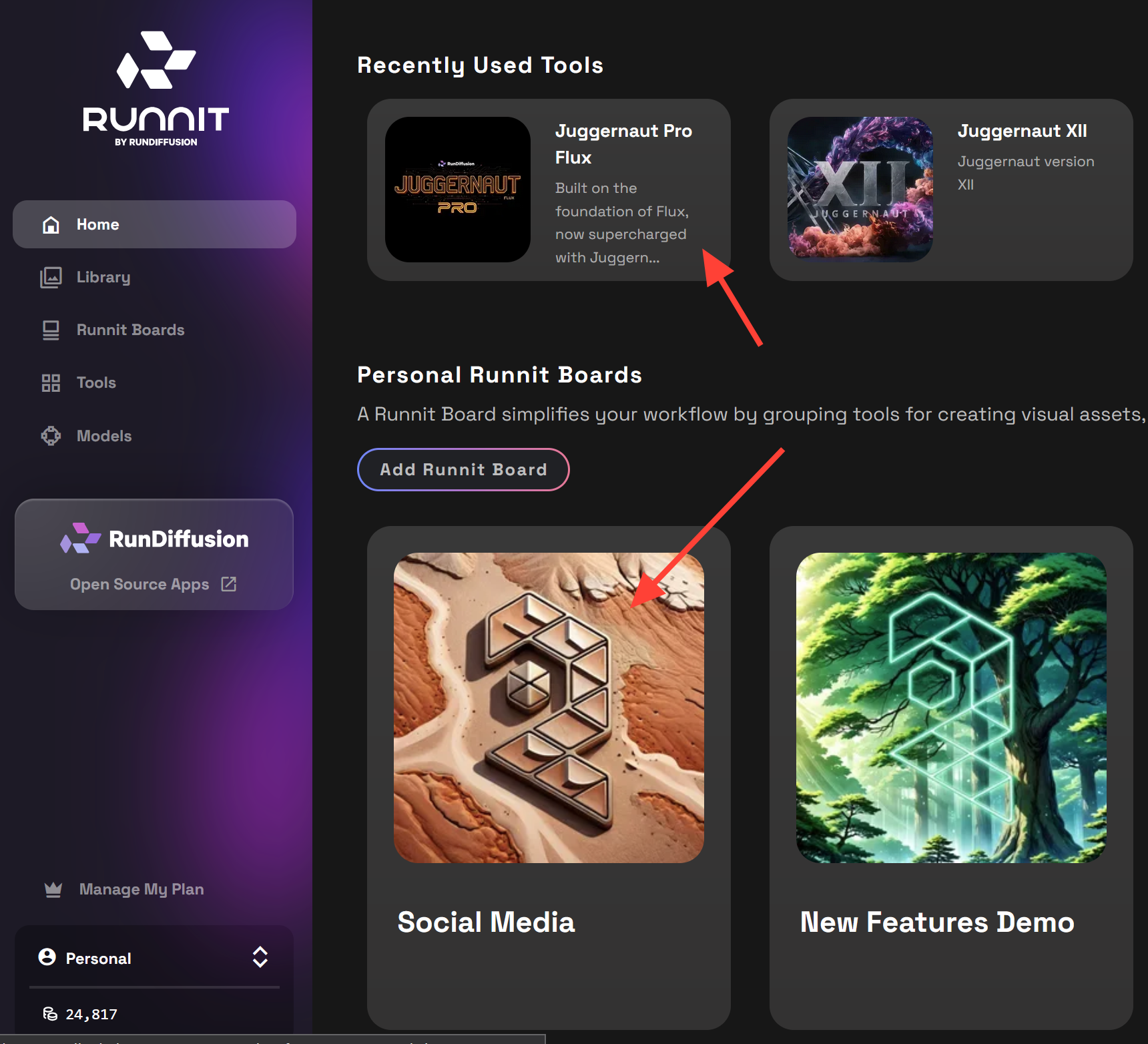1148x1044 pixels.
Task: Click the Tools grid icon
Action: (51, 383)
